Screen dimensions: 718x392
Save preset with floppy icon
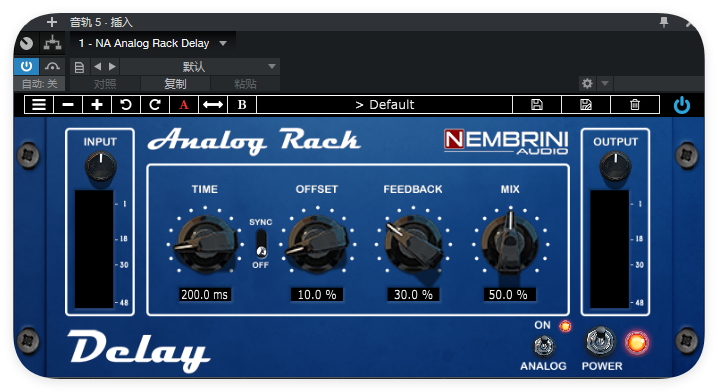click(x=537, y=104)
